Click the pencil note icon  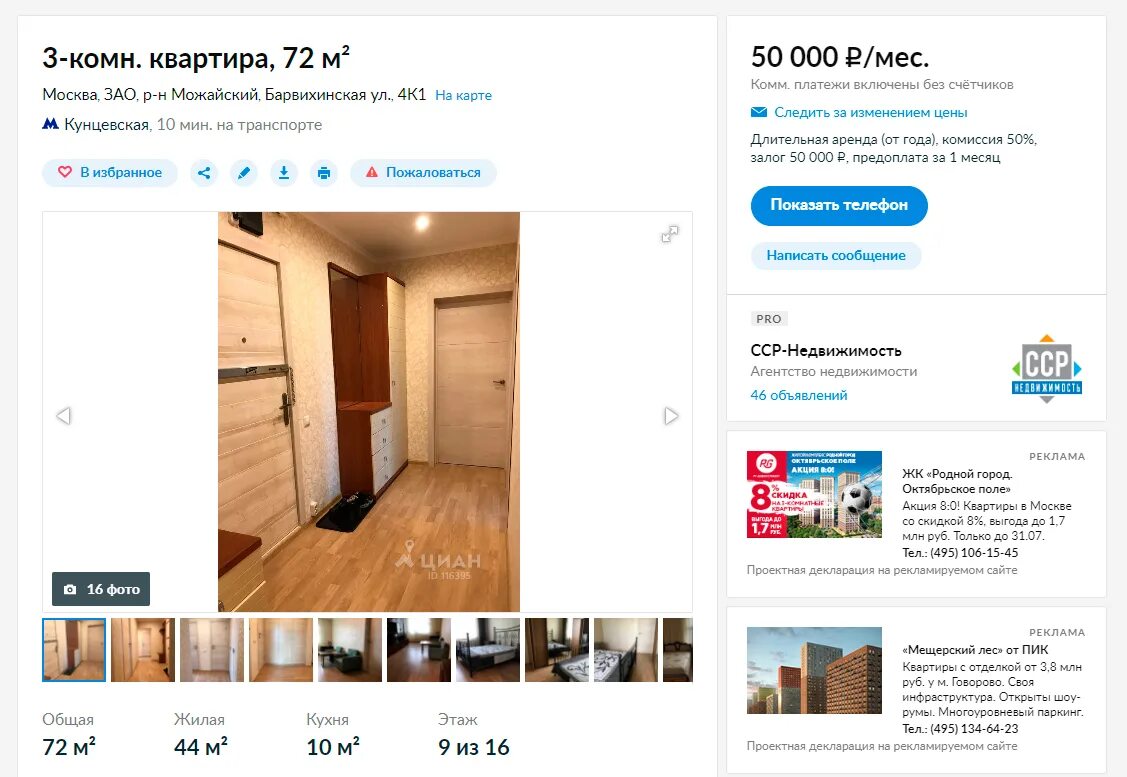[244, 173]
